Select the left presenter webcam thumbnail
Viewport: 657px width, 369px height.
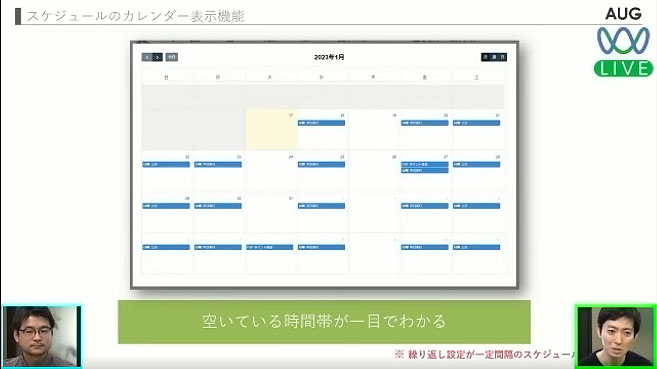tap(41, 337)
